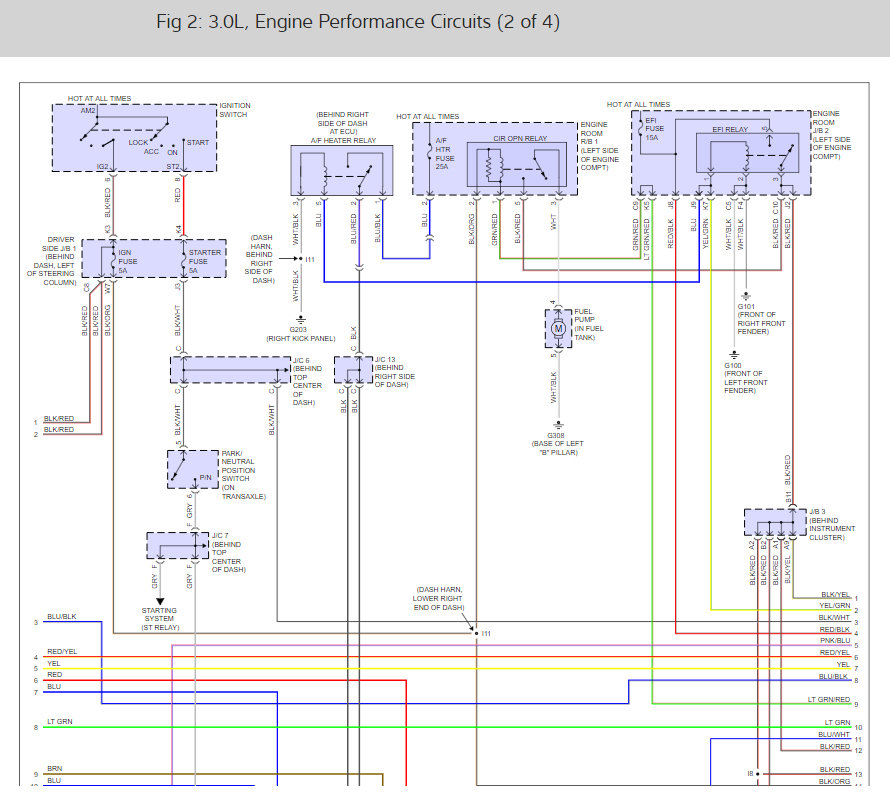Click the 'A/F HEATER RELAY' label

(x=343, y=140)
